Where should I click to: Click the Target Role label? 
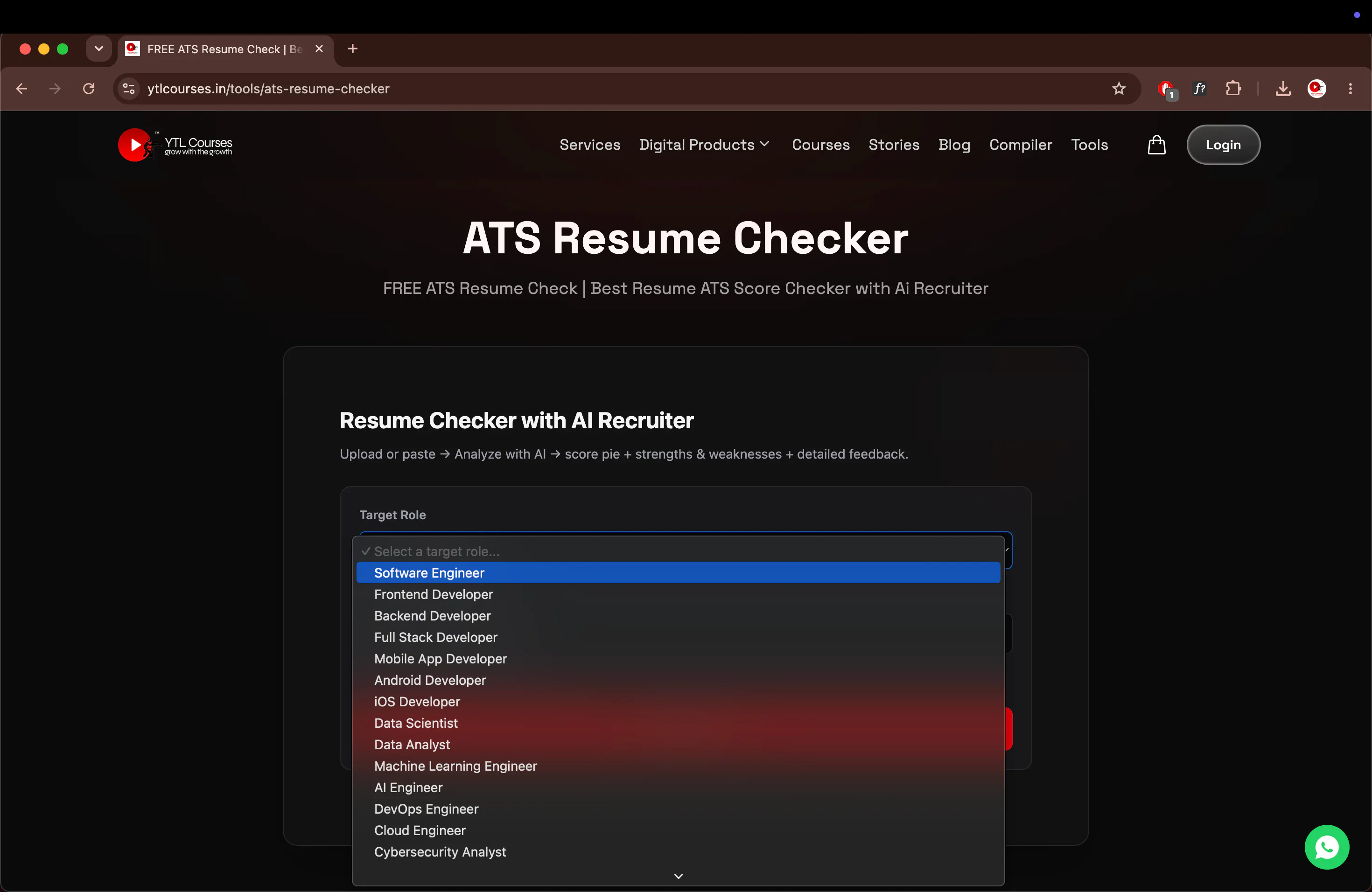click(392, 515)
